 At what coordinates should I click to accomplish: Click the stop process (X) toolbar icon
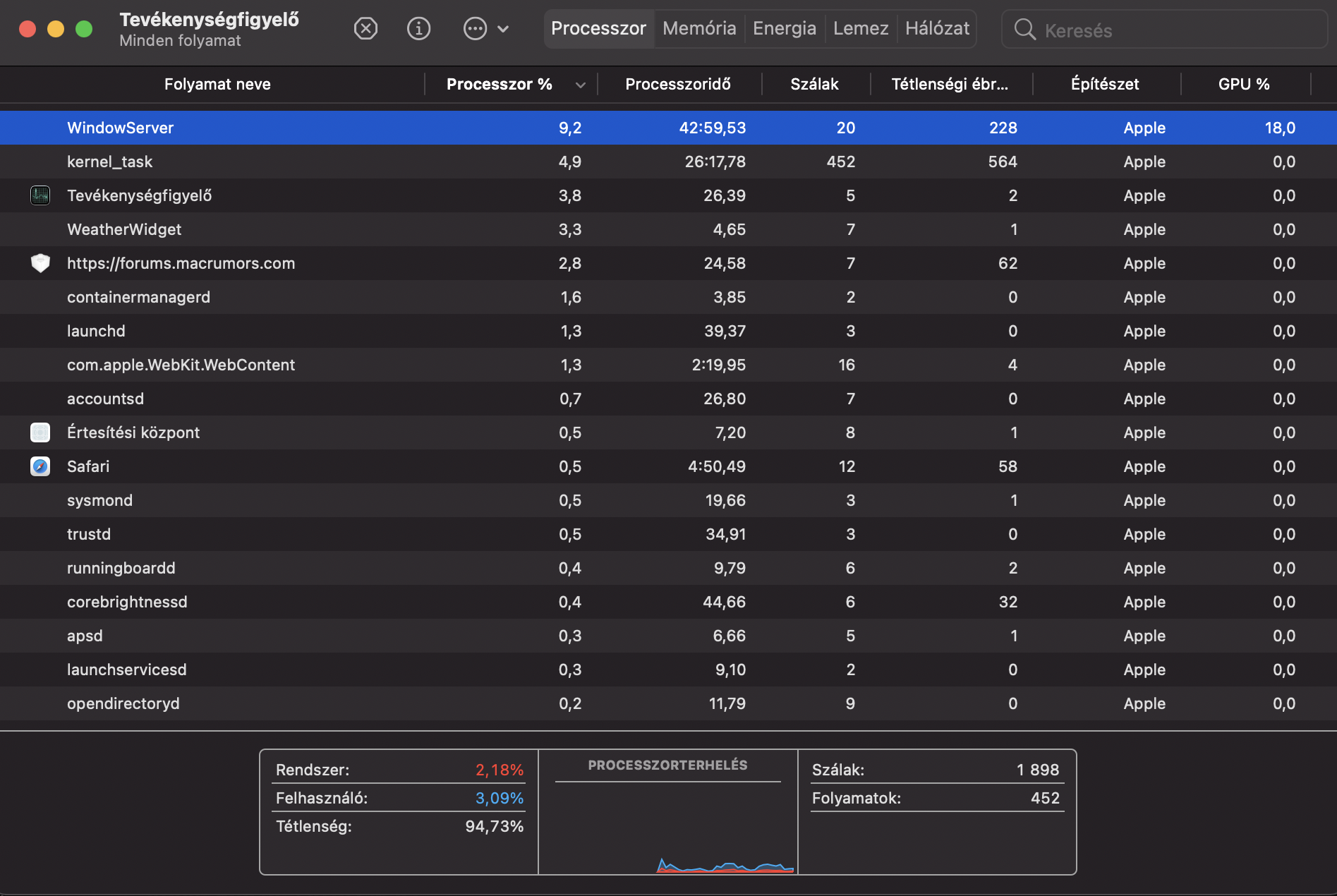[x=365, y=28]
